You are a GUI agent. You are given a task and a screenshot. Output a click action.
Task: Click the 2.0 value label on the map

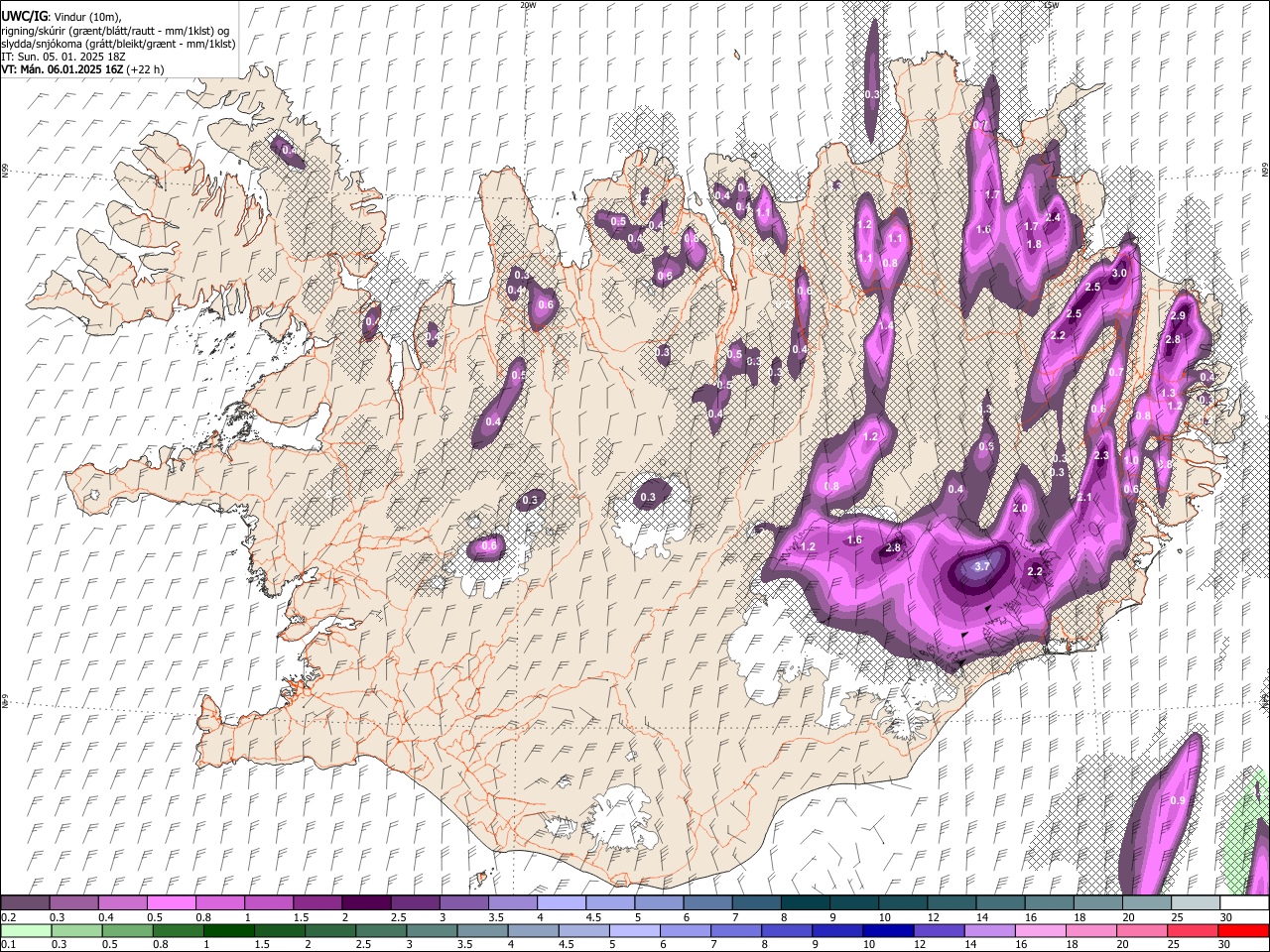(1020, 508)
